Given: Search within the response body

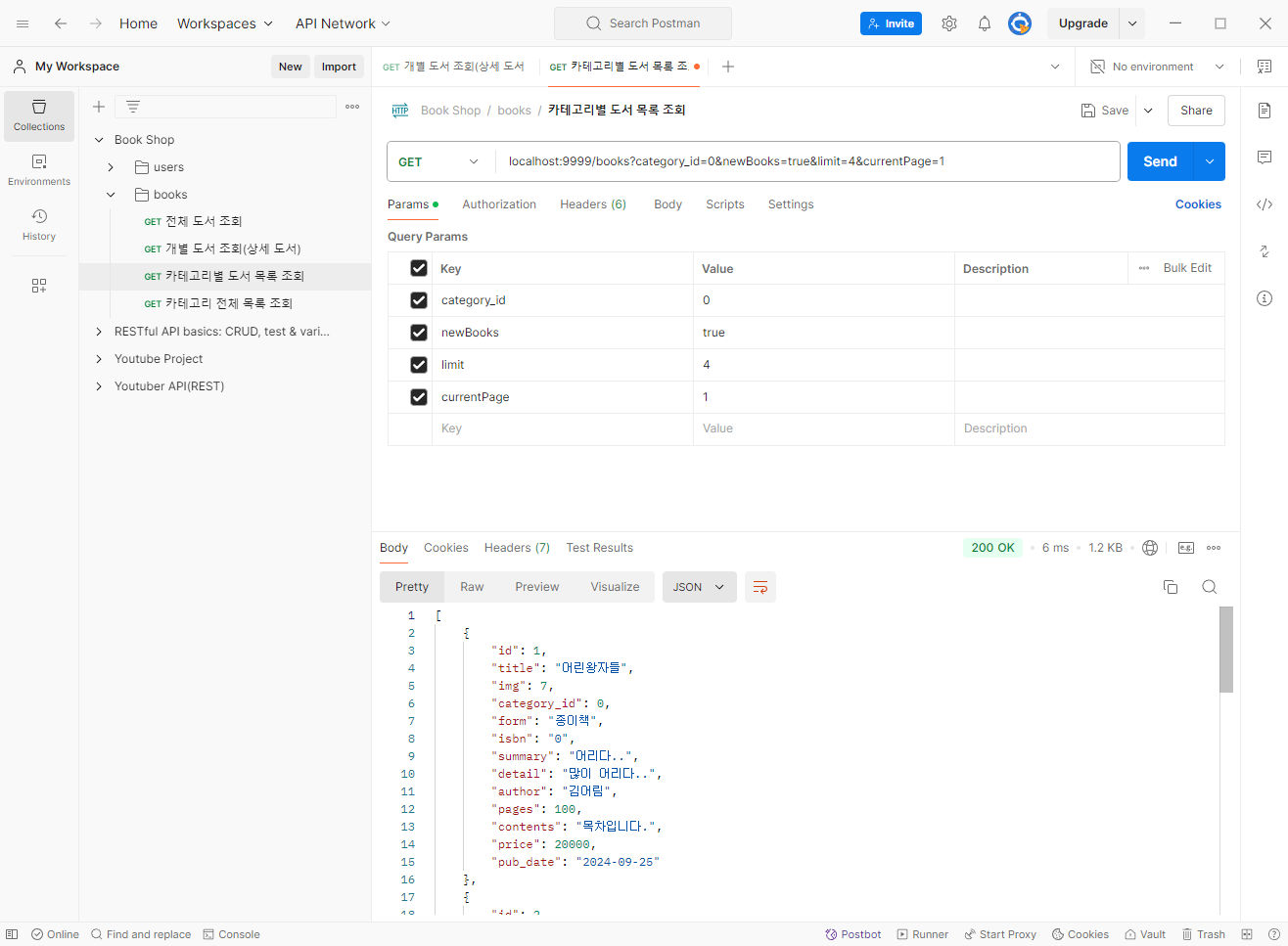Looking at the screenshot, I should pyautogui.click(x=1210, y=587).
